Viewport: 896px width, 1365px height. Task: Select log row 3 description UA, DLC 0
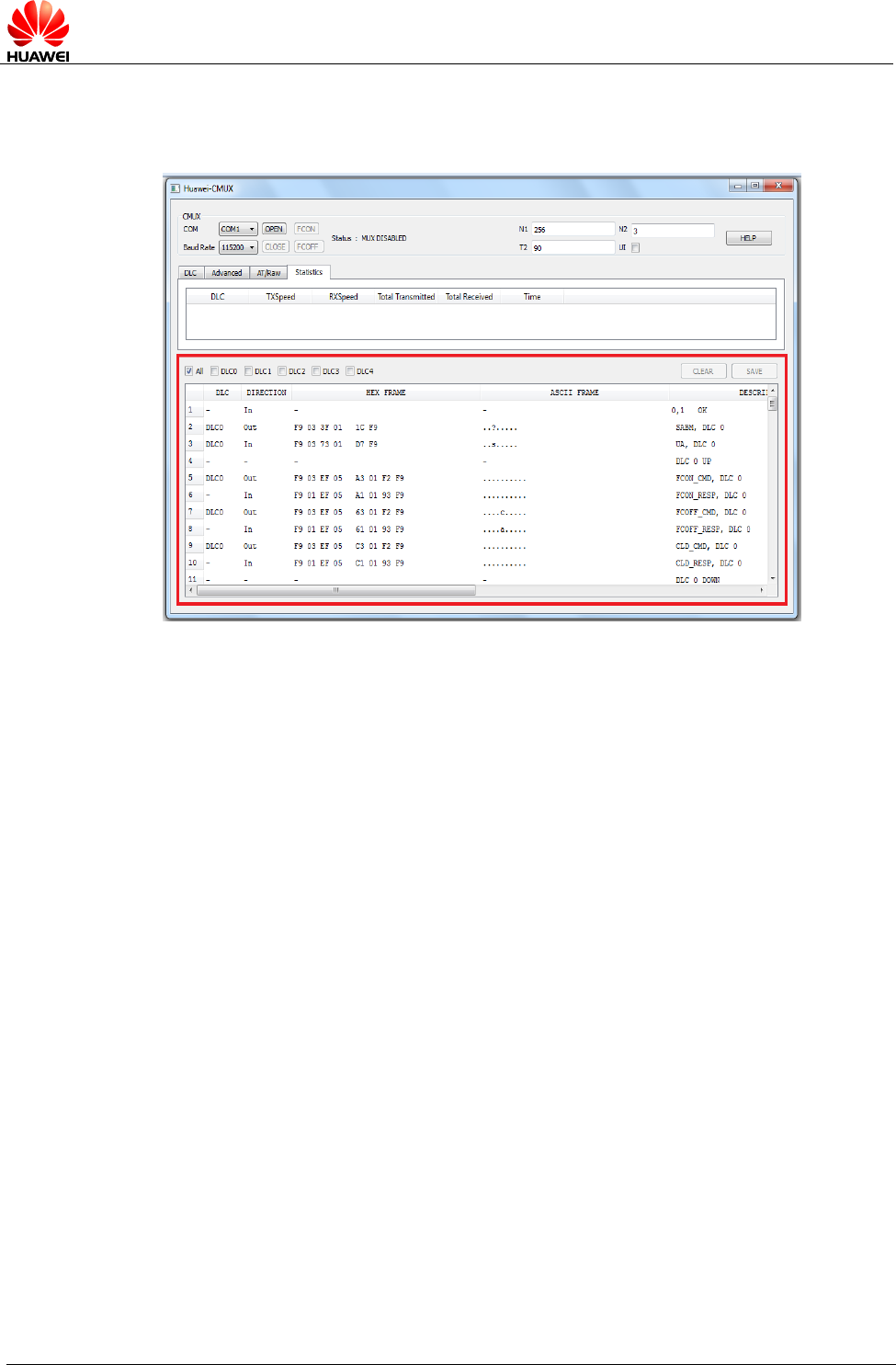pyautogui.click(x=696, y=444)
